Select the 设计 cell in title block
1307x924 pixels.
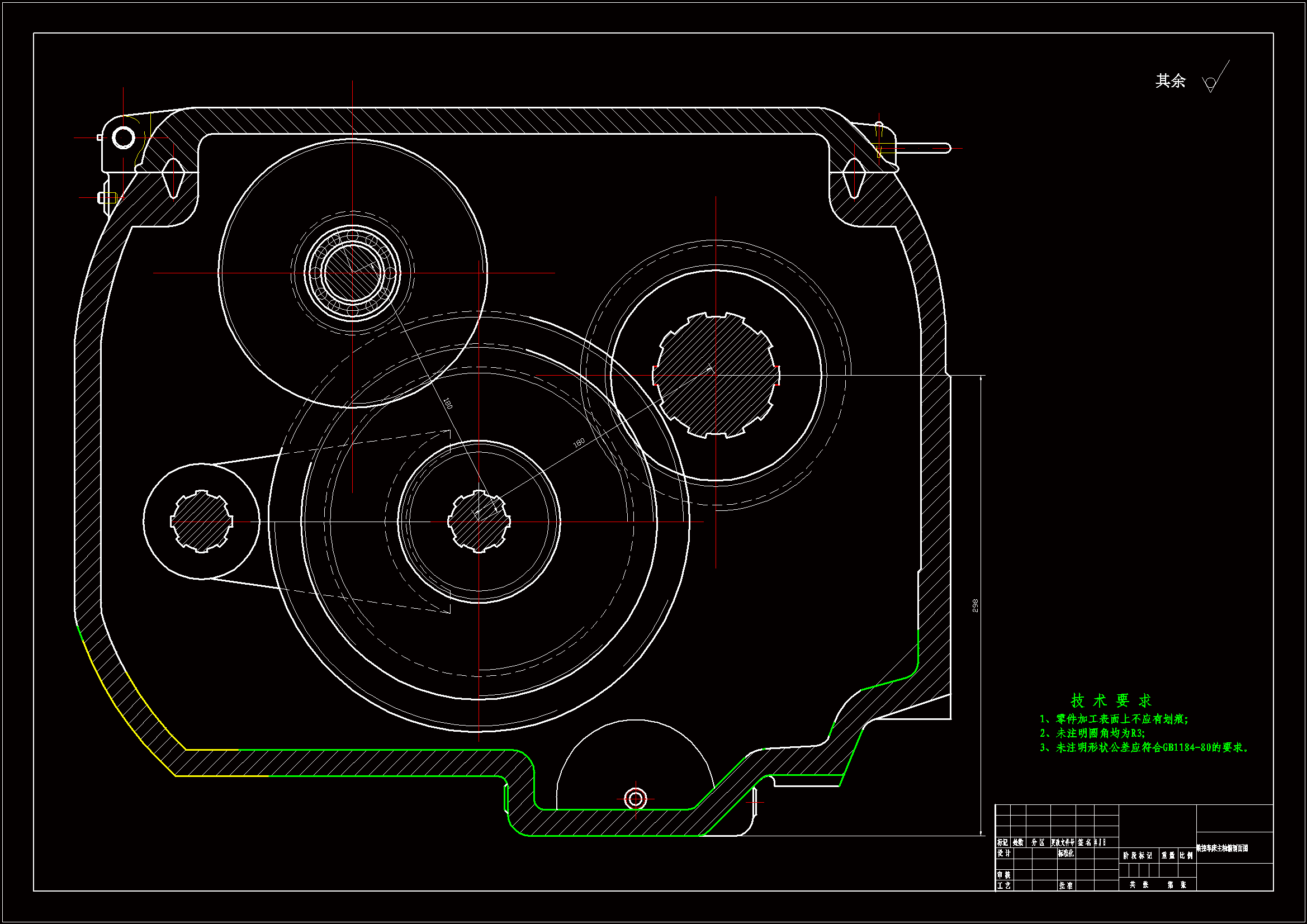coord(1004,854)
